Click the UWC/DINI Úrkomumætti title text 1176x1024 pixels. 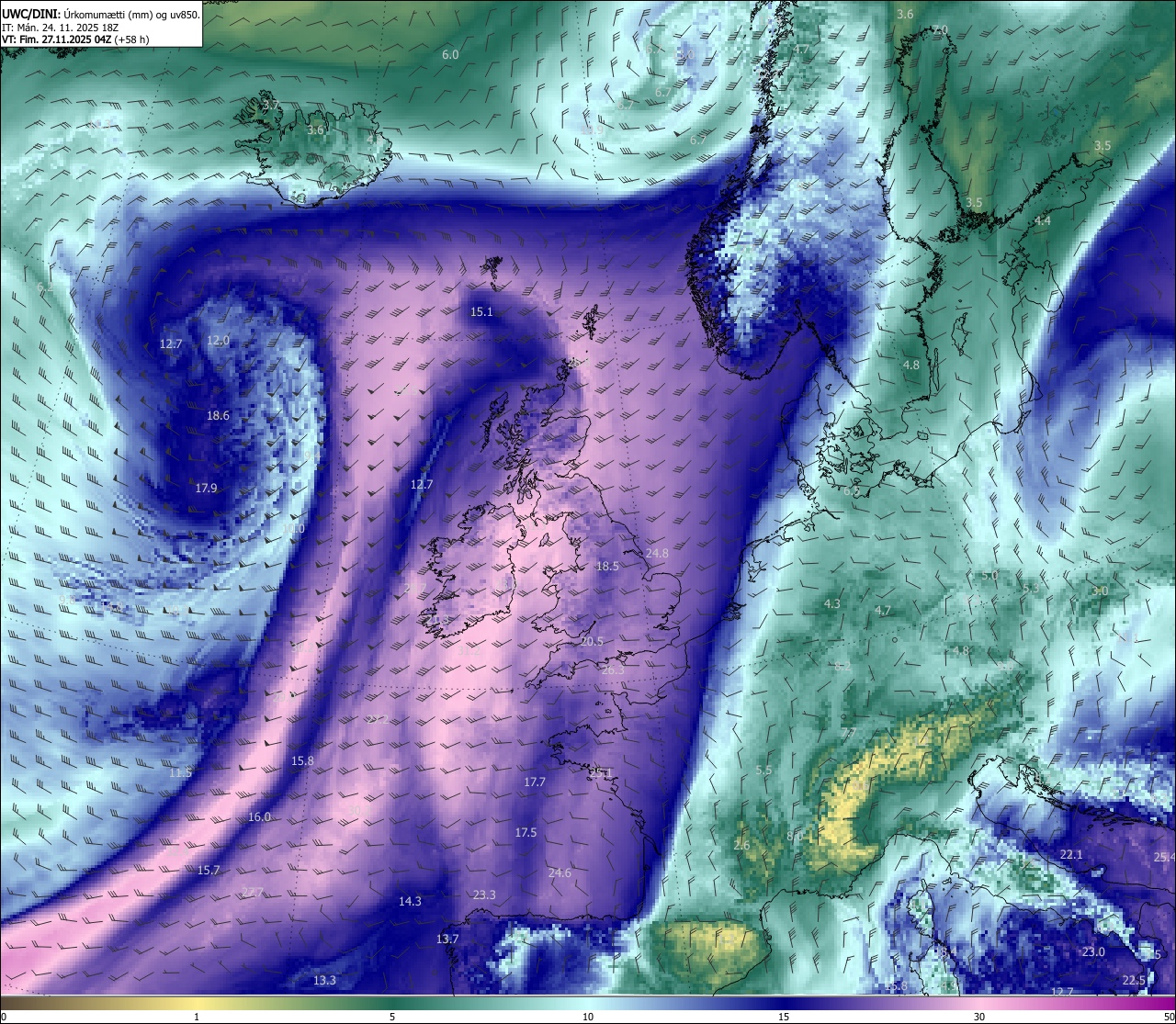[x=101, y=15]
